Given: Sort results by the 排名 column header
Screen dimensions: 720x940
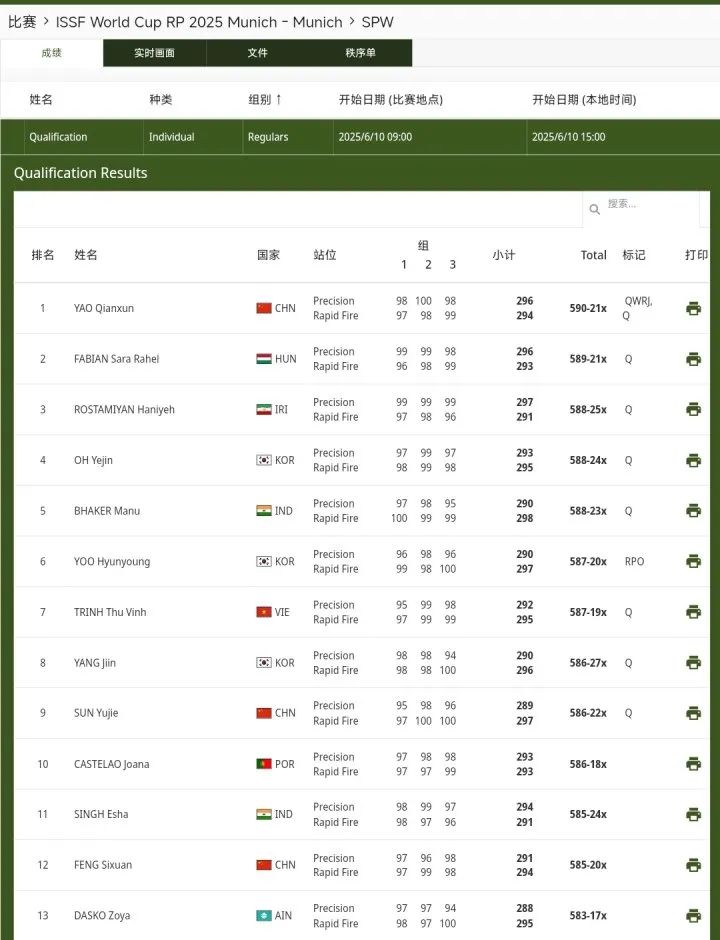Looking at the screenshot, I should pyautogui.click(x=43, y=255).
